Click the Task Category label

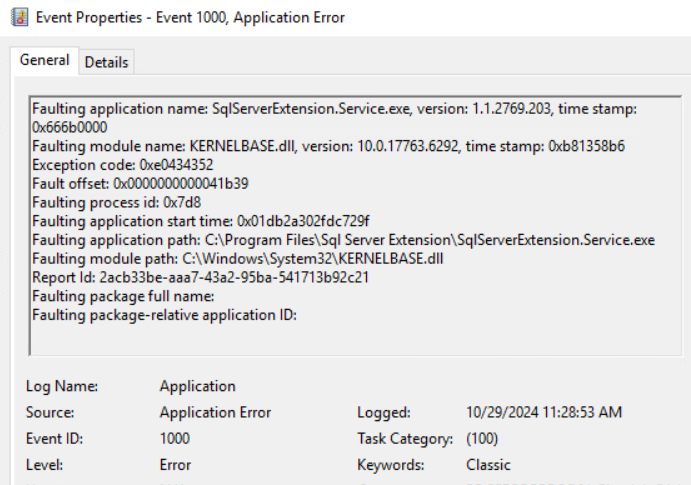tap(405, 439)
